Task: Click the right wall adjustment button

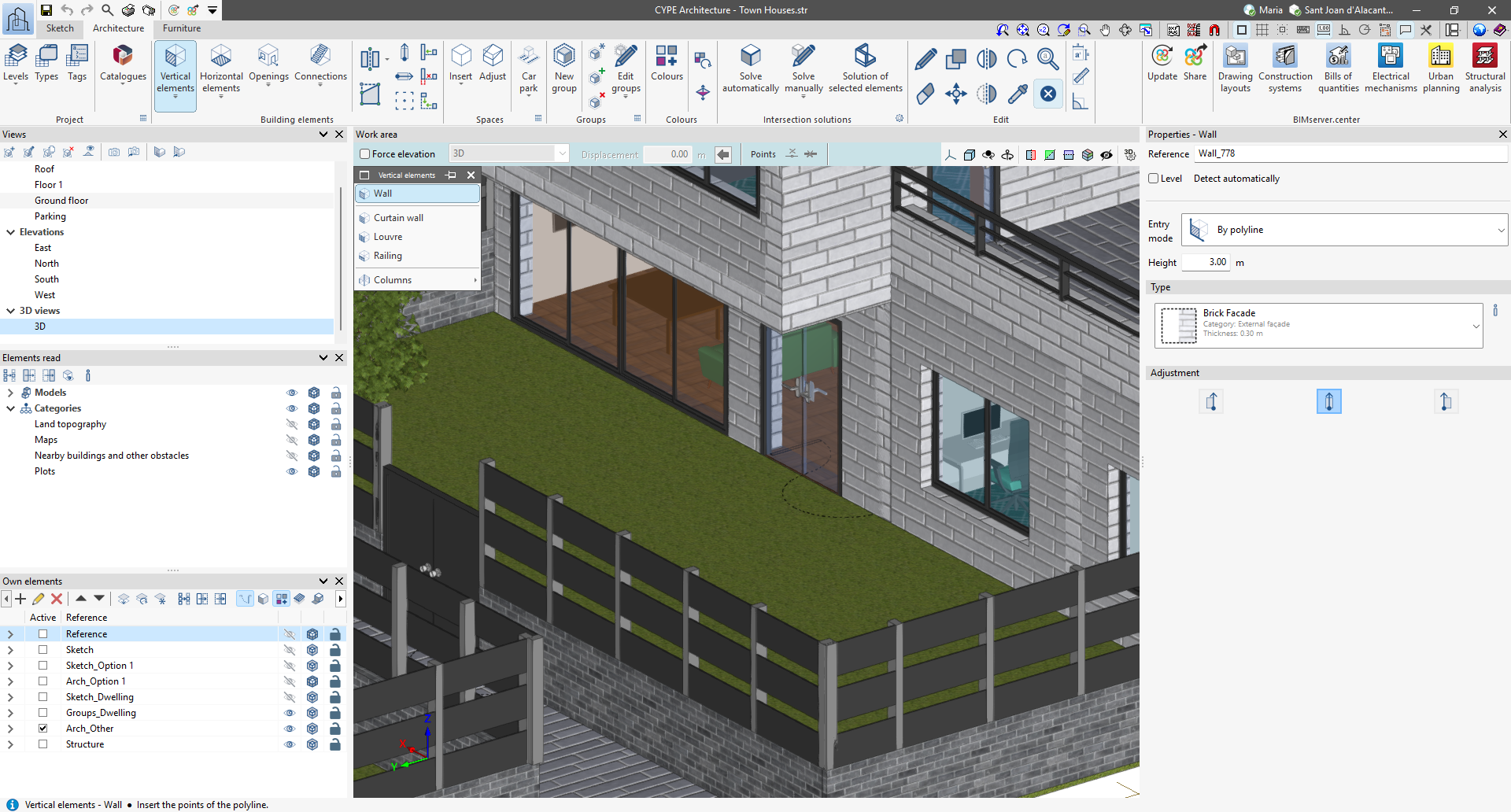Action: (x=1446, y=401)
